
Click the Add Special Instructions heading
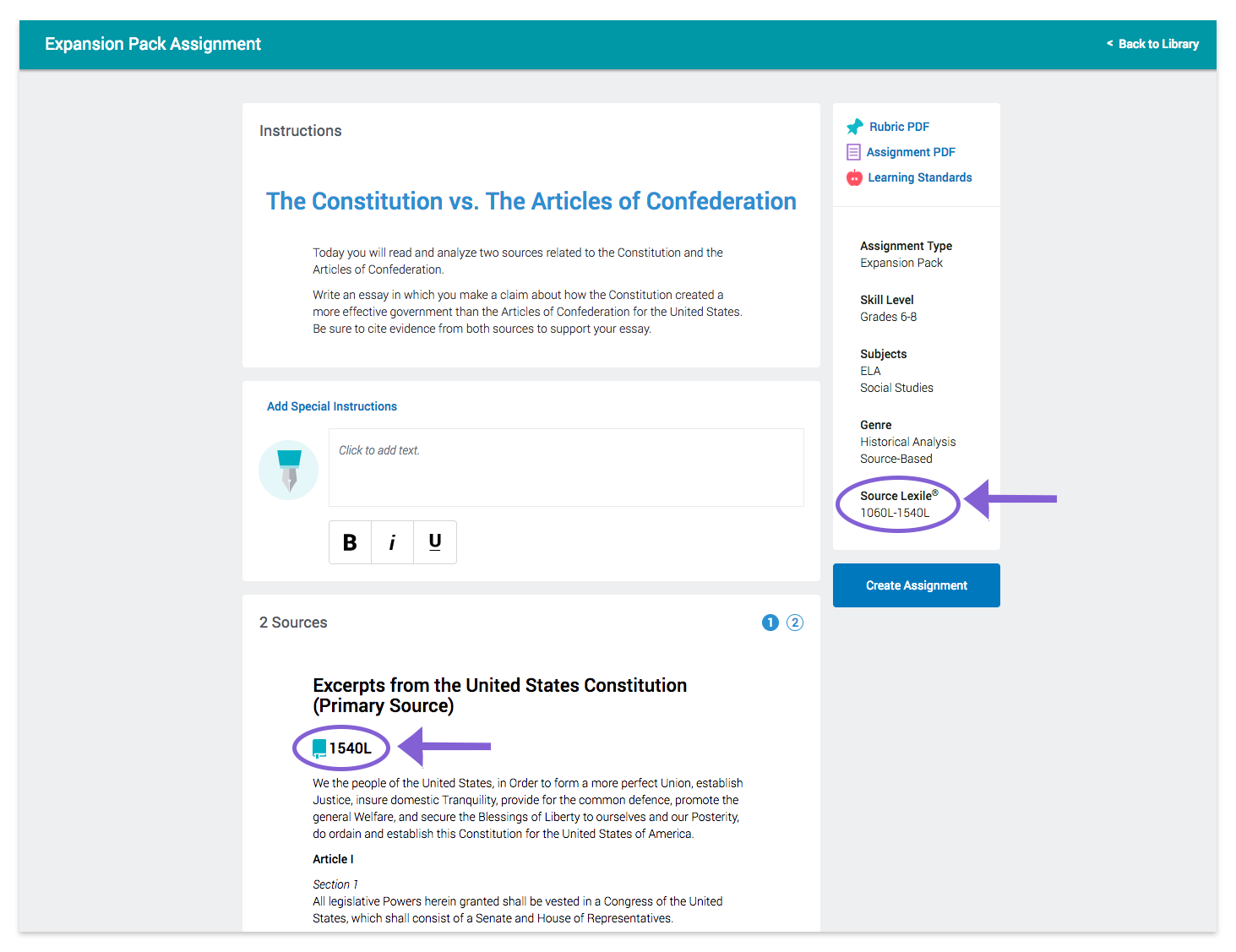point(332,406)
